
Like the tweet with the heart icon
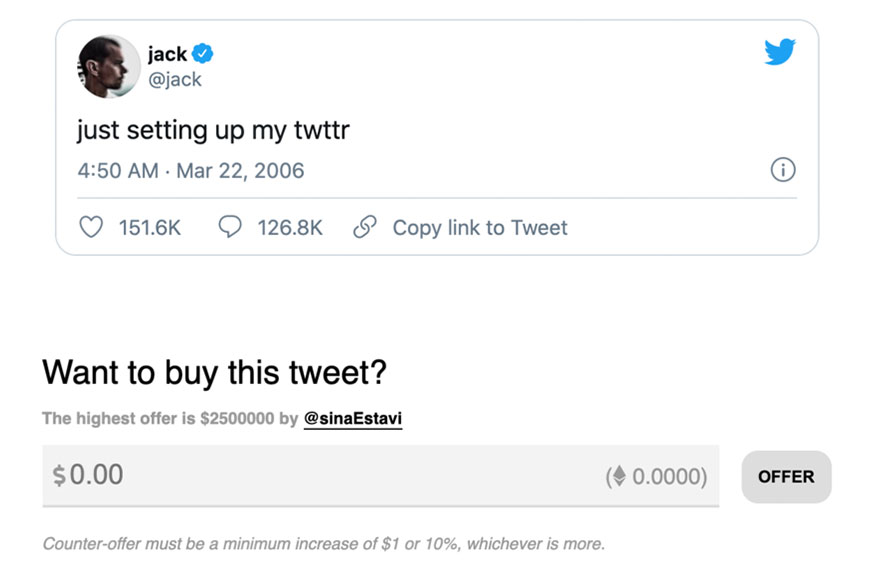pos(91,228)
